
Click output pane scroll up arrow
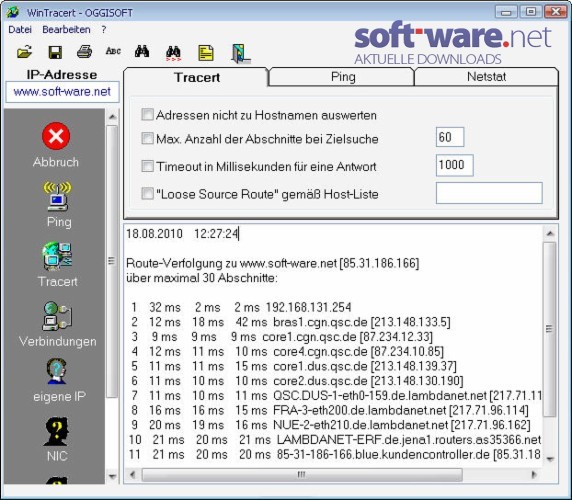tap(550, 233)
